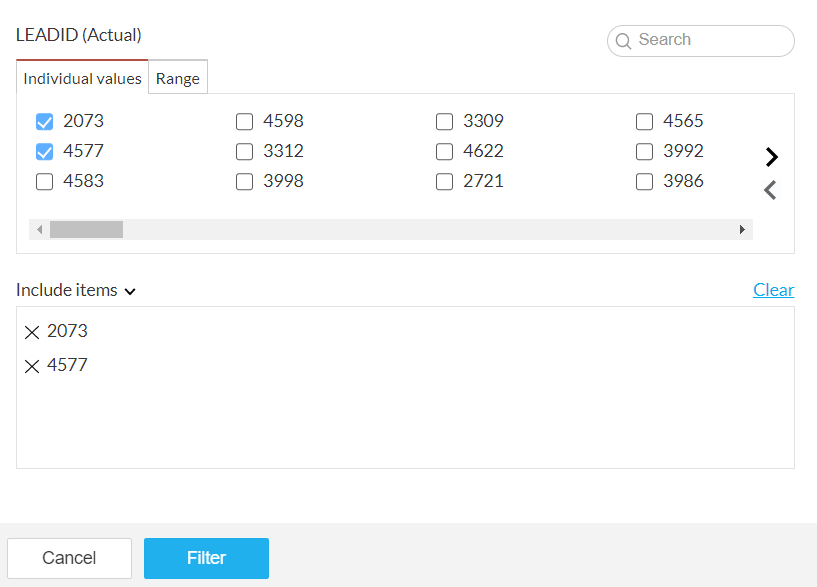
Task: Click the horizontal scrollbar thumb
Action: (x=86, y=230)
